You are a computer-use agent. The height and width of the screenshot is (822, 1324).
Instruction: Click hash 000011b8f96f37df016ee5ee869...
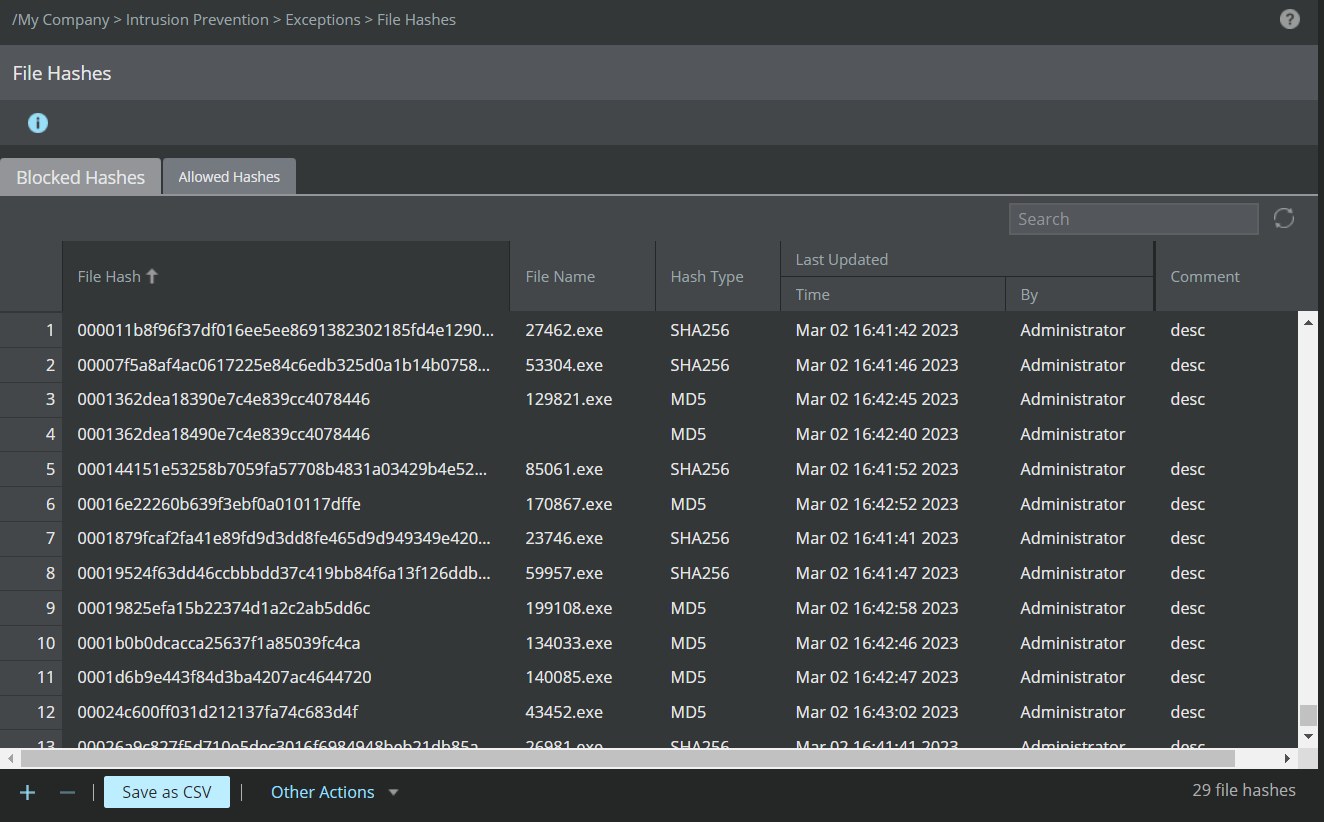pos(286,330)
